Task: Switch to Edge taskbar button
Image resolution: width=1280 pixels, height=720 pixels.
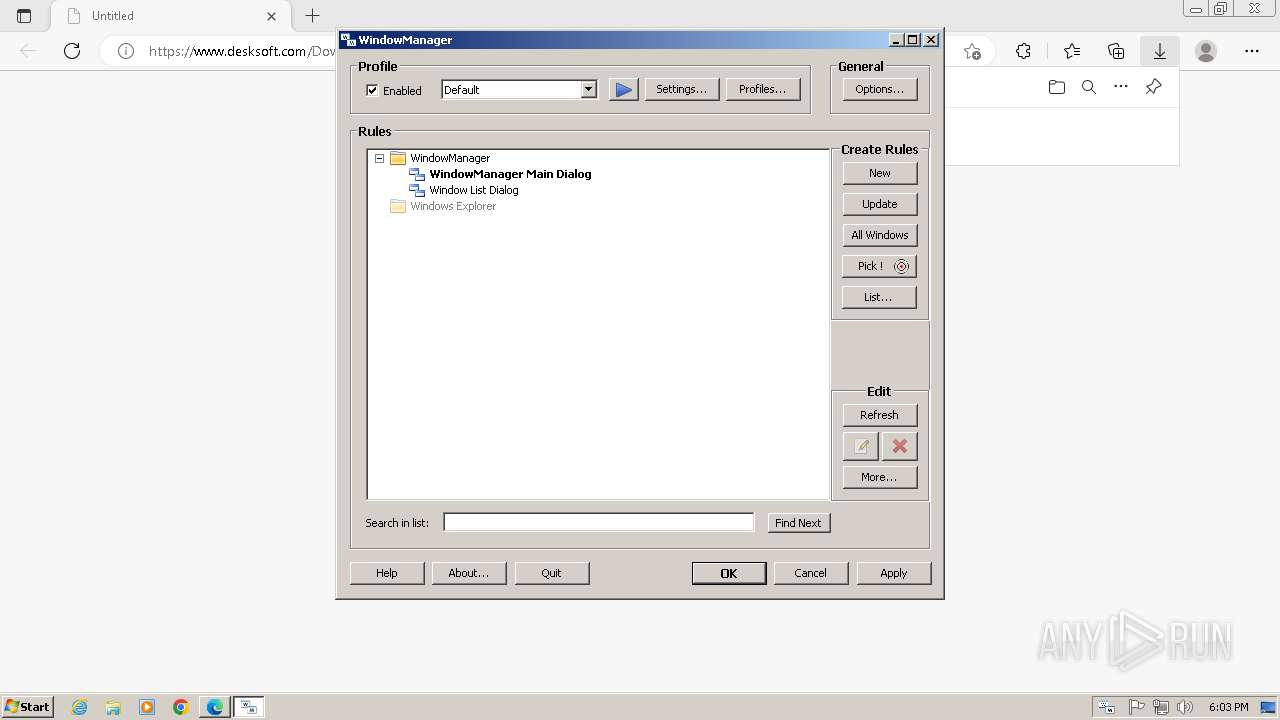Action: [x=215, y=707]
